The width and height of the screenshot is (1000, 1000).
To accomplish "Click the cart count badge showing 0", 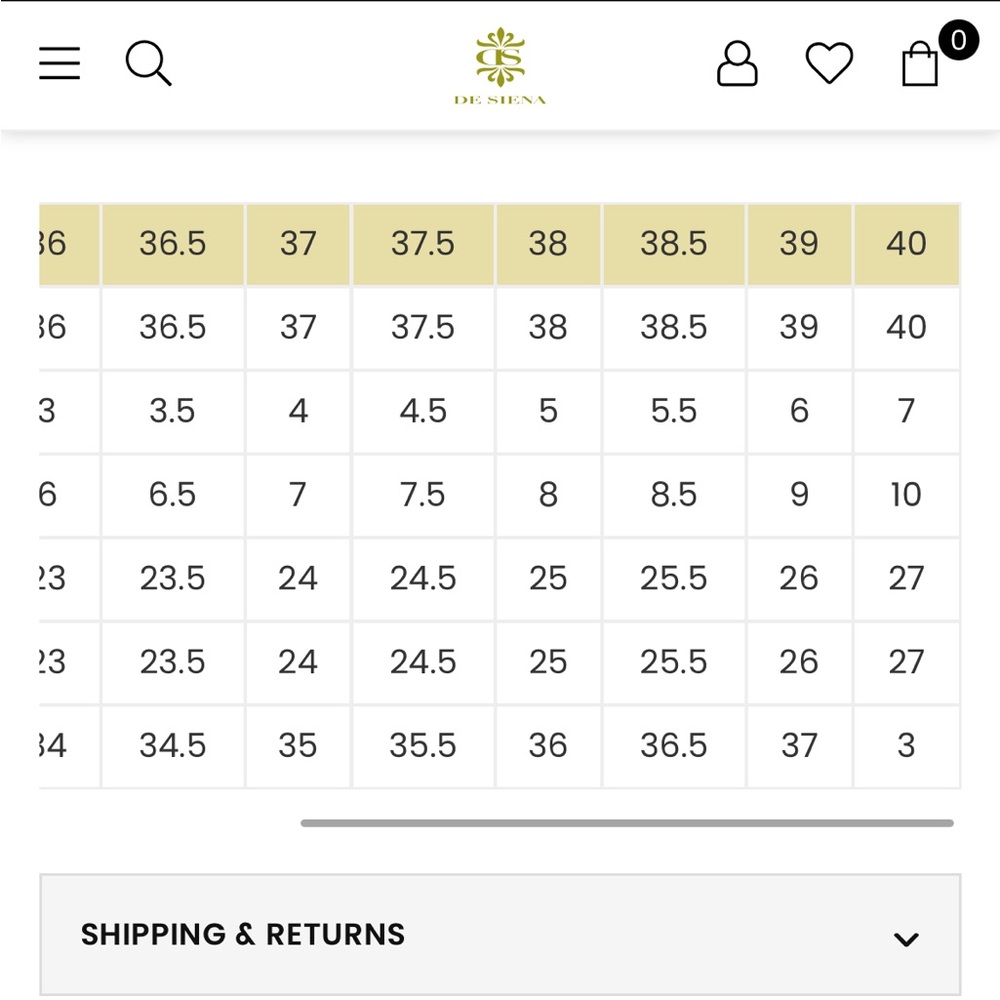I will point(958,40).
